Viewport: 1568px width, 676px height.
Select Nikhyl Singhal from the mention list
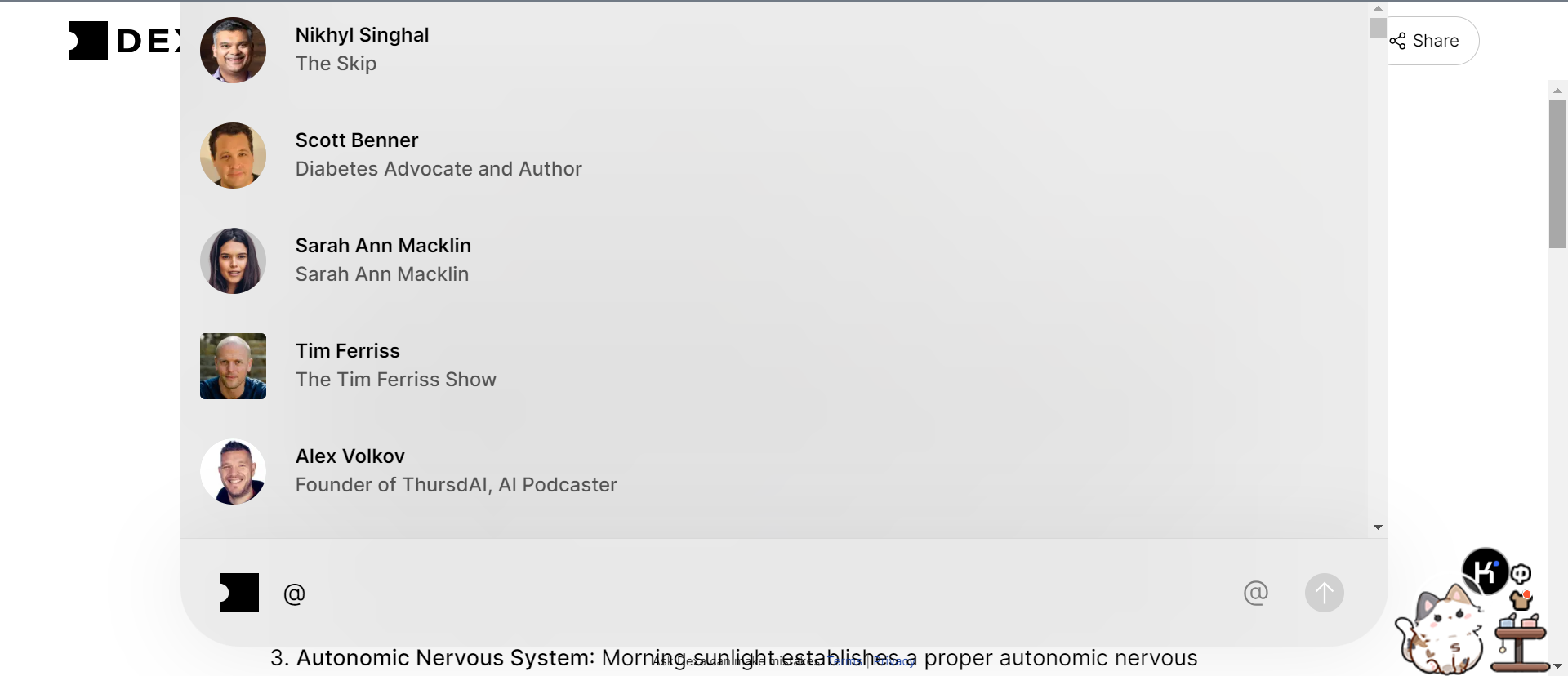click(x=362, y=49)
